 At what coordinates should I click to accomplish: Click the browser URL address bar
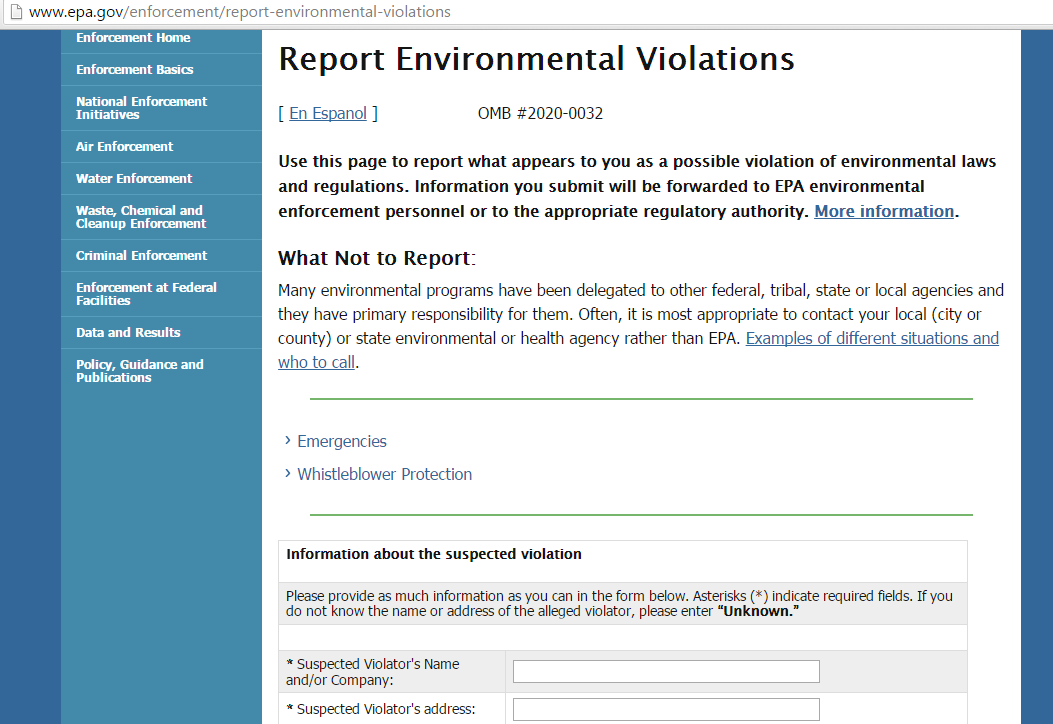[x=500, y=12]
